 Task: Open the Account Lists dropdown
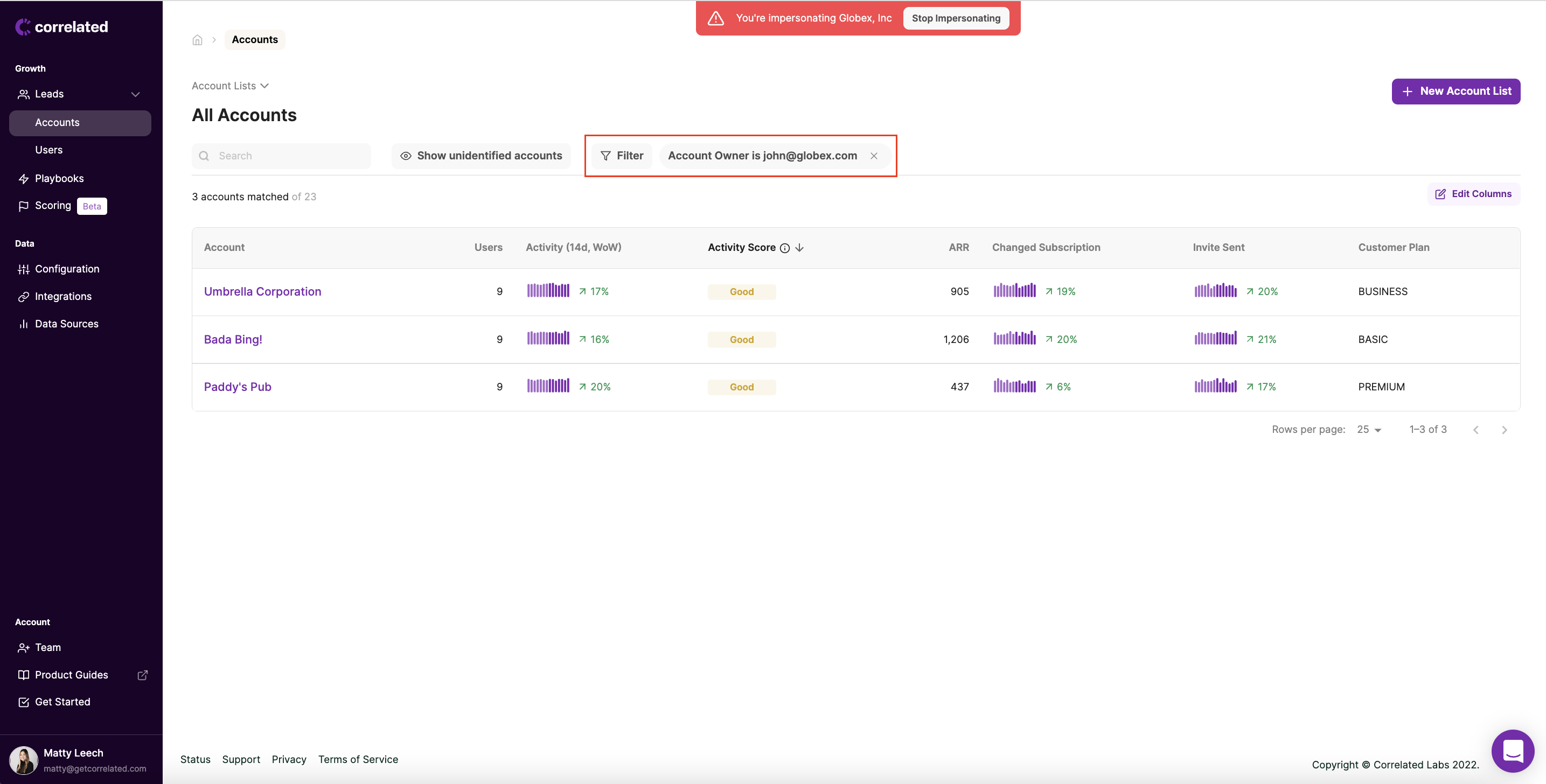click(x=231, y=86)
